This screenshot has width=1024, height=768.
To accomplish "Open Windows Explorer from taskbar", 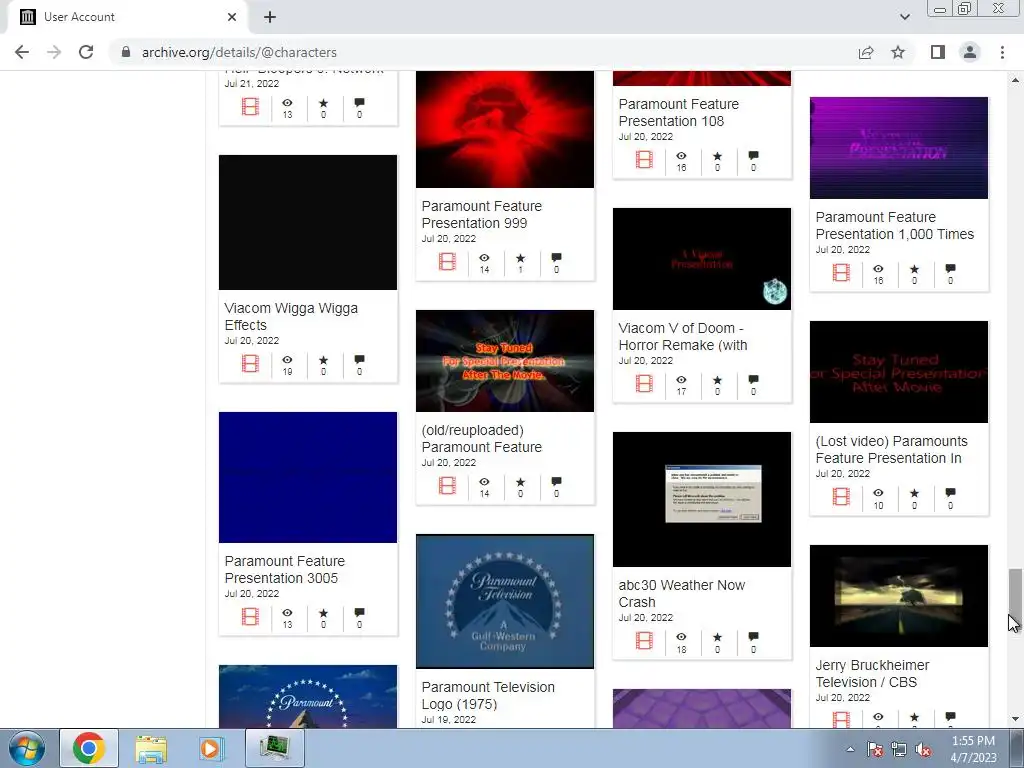I will (x=151, y=748).
